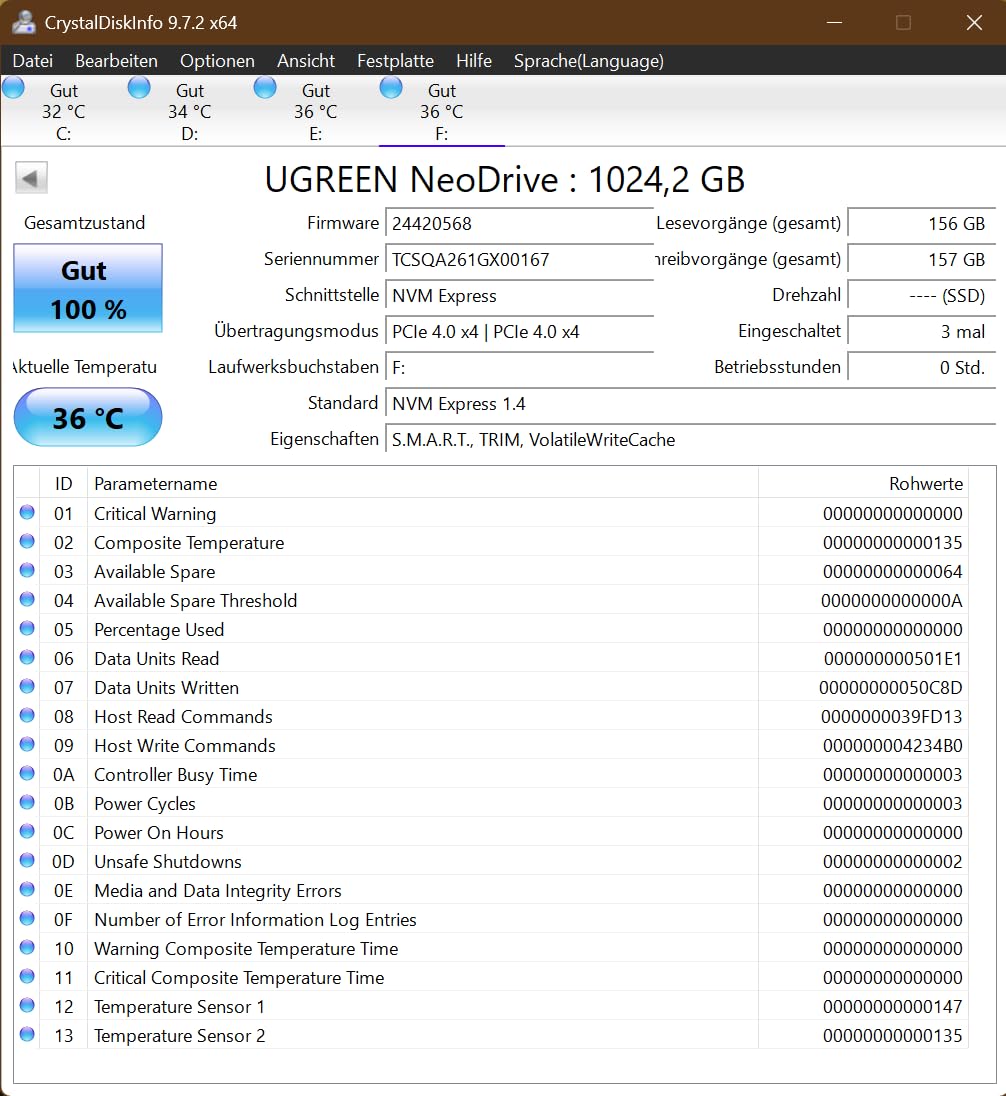Screen dimensions: 1006x1096
Task: Select drive F: tab
Action: [x=441, y=111]
